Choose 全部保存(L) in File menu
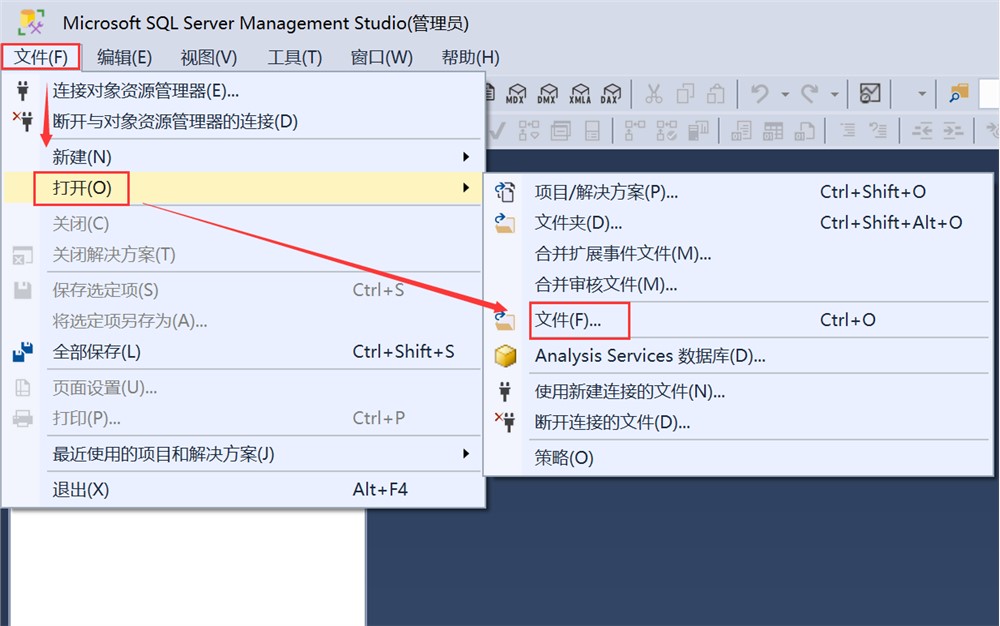Viewport: 1000px width, 626px height. (x=97, y=352)
